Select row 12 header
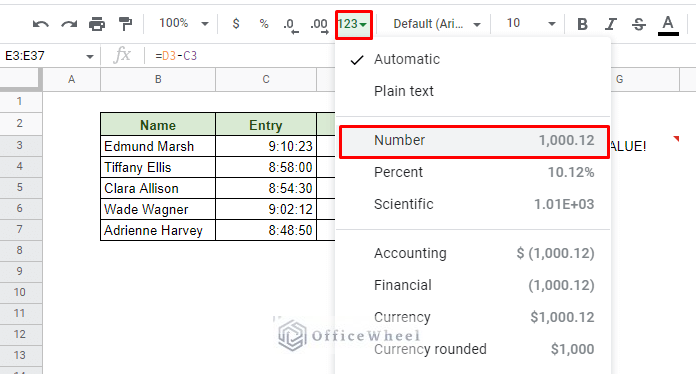The image size is (696, 374). pyautogui.click(x=20, y=334)
